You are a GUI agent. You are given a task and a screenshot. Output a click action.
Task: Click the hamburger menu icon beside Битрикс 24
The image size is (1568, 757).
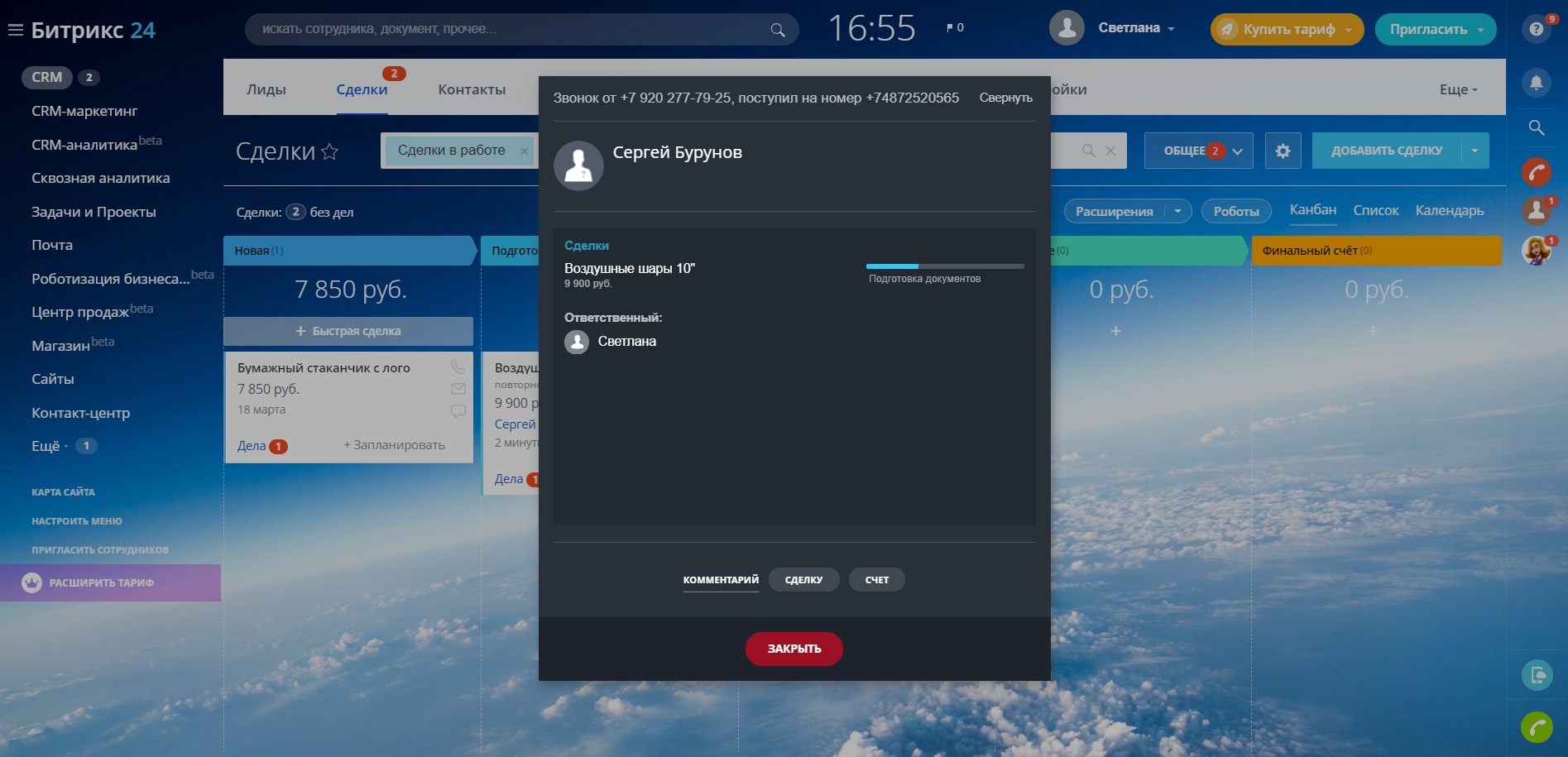pyautogui.click(x=15, y=30)
